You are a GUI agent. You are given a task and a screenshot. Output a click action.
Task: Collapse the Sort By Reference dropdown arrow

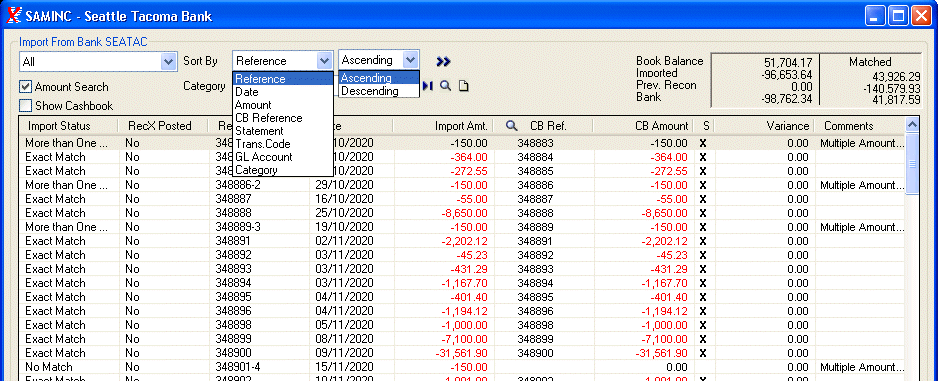point(324,61)
